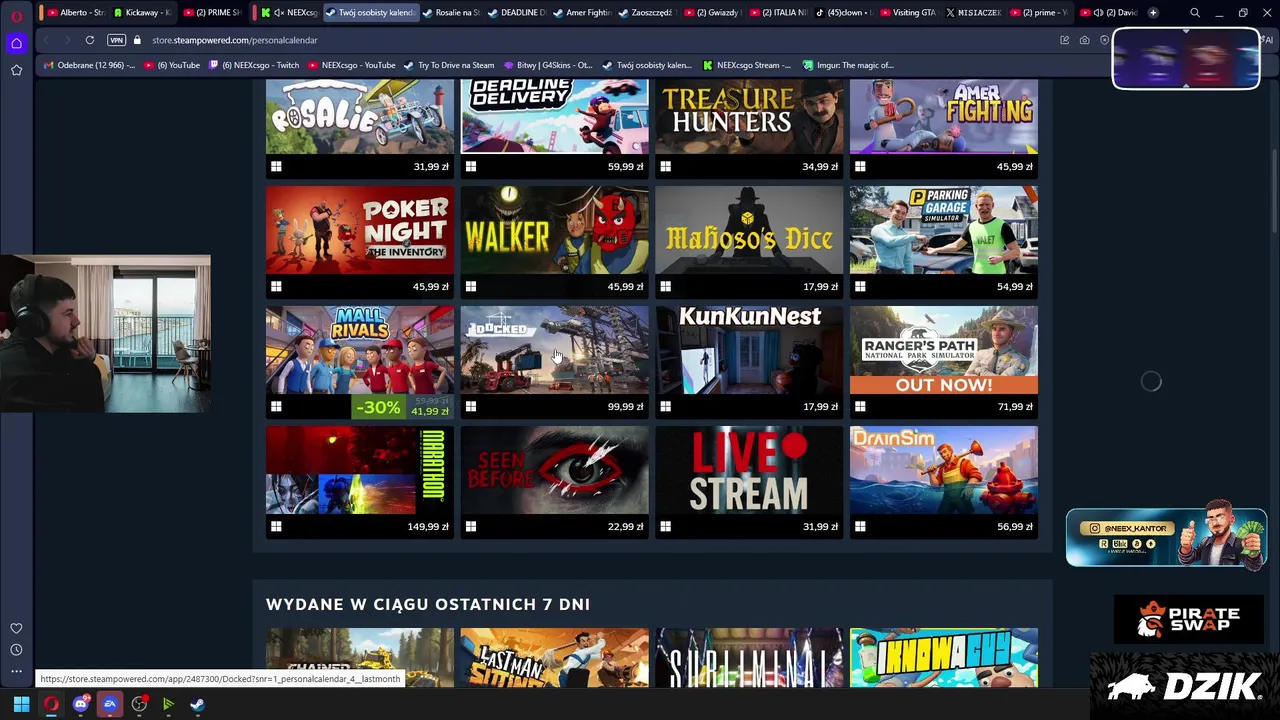Open the EA app from the taskbar
The width and height of the screenshot is (1280, 720).
pos(110,704)
